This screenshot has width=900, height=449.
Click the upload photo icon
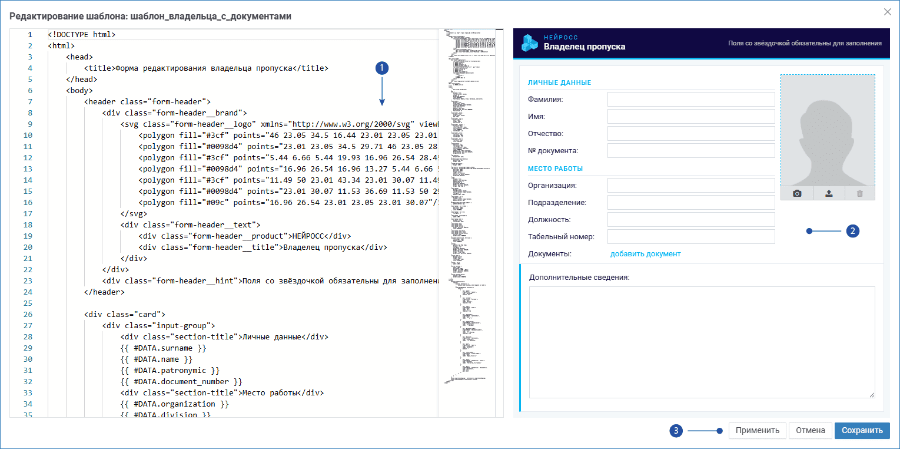pyautogui.click(x=828, y=193)
